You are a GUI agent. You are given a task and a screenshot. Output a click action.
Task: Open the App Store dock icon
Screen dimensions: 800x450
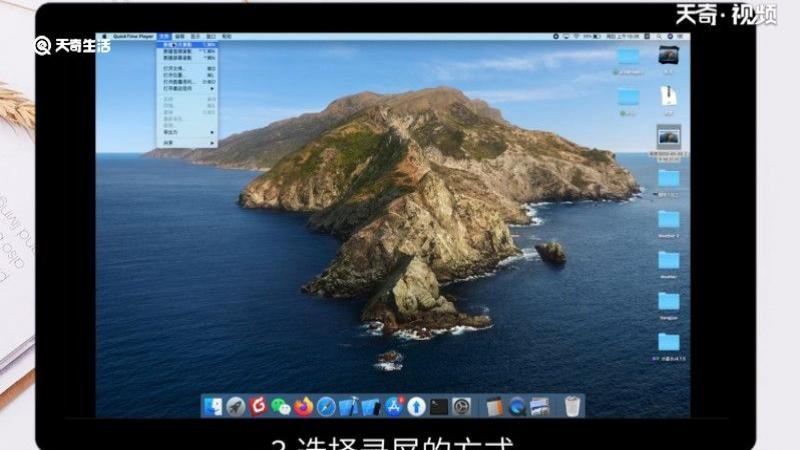[x=394, y=407]
